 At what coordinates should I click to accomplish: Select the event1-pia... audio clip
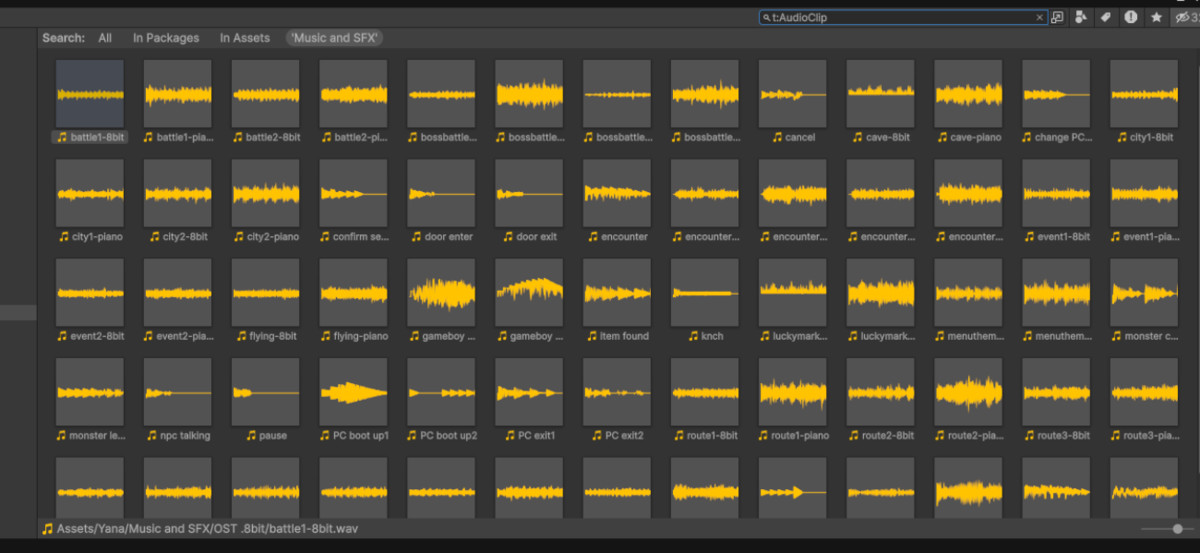click(1144, 202)
